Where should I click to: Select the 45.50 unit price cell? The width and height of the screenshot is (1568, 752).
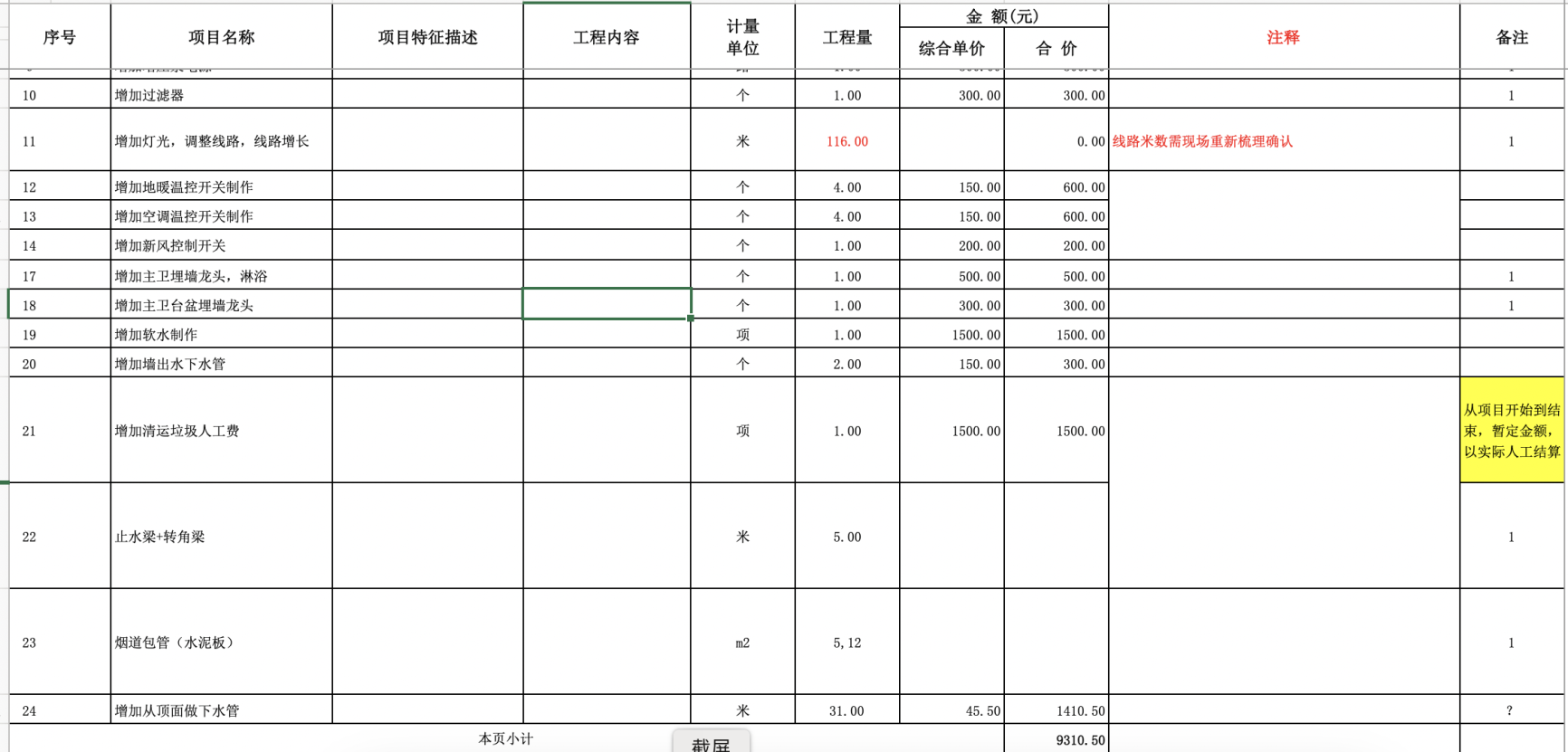tap(951, 710)
